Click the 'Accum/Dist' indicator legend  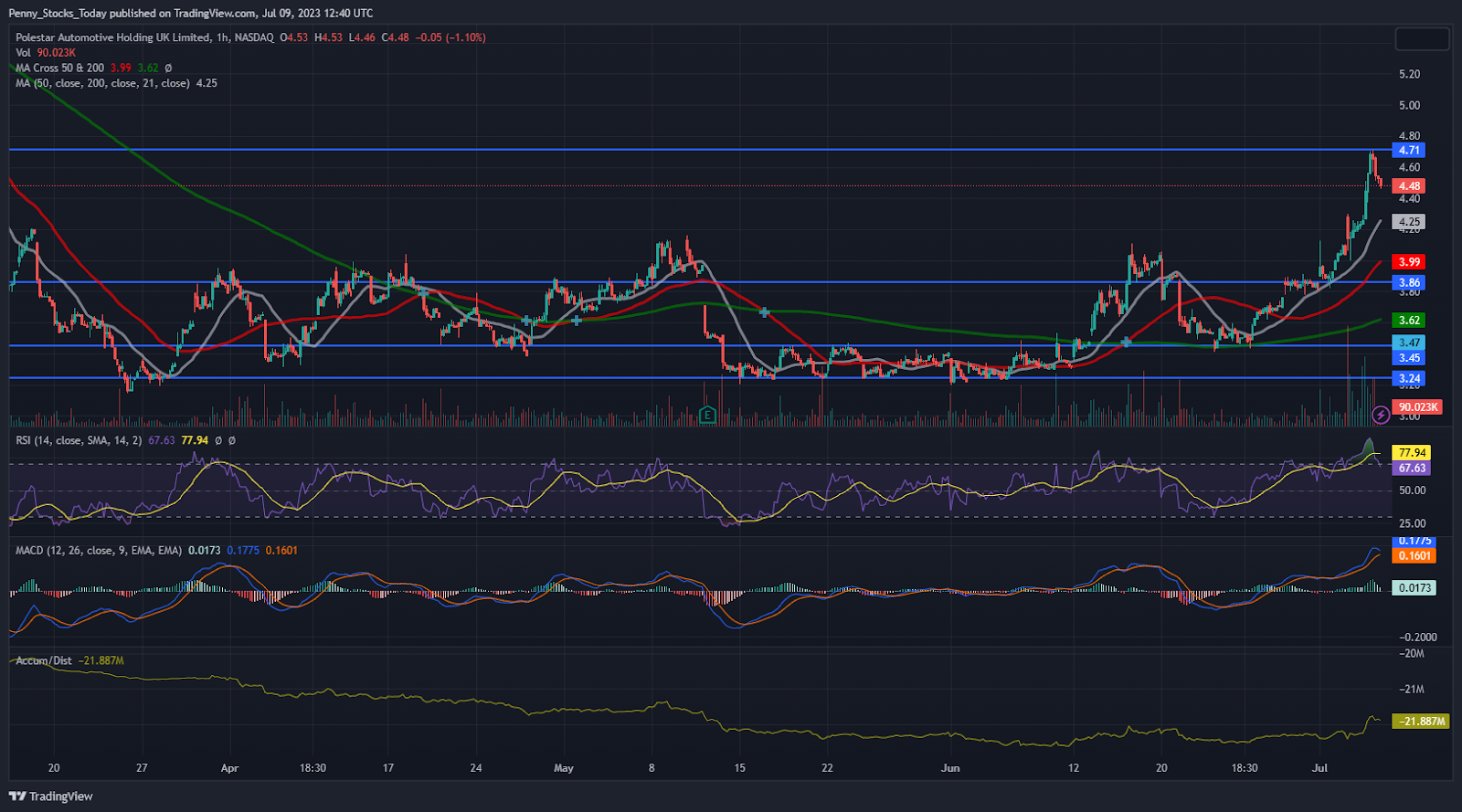pyautogui.click(x=43, y=660)
